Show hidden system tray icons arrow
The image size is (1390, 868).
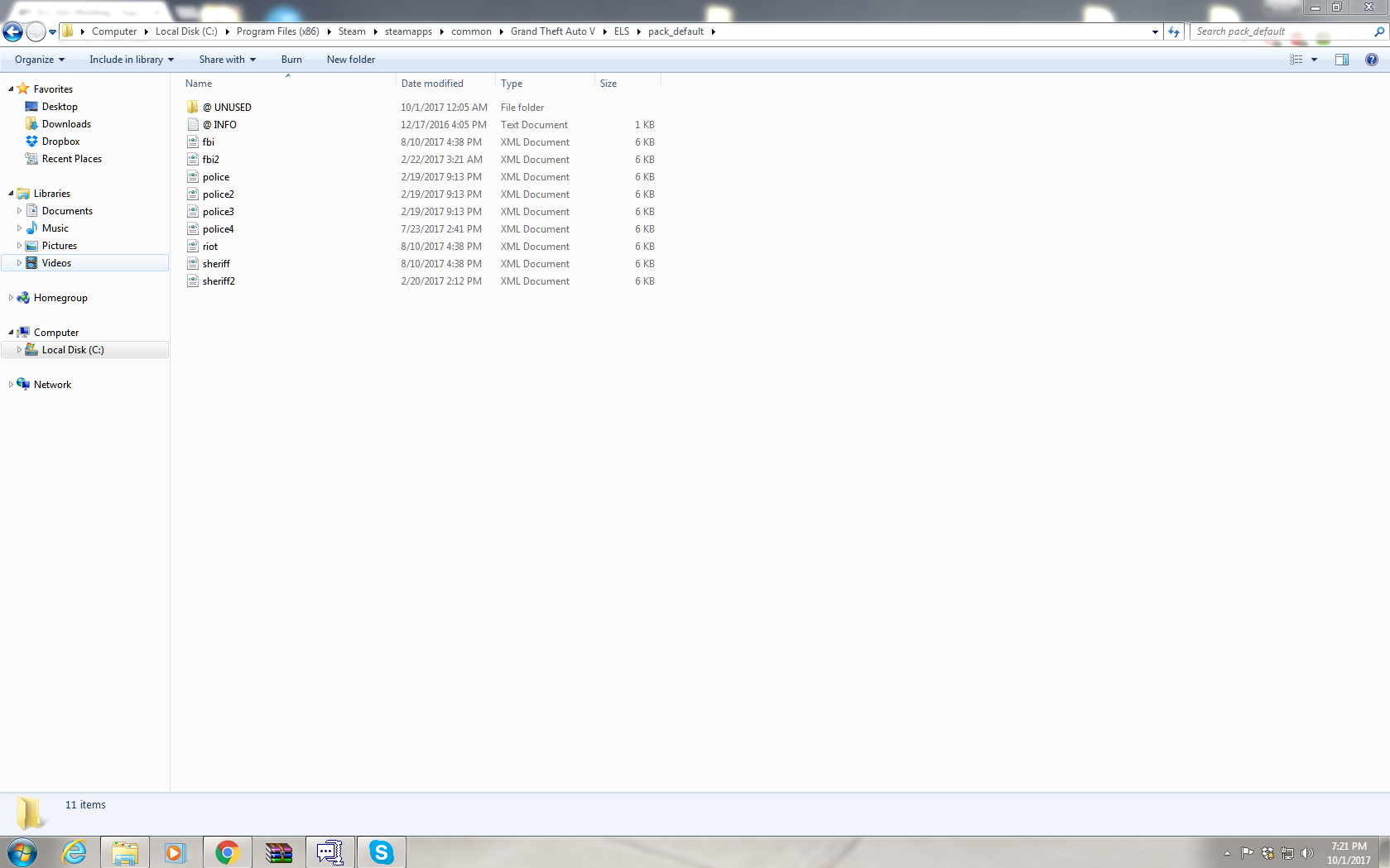click(1227, 853)
